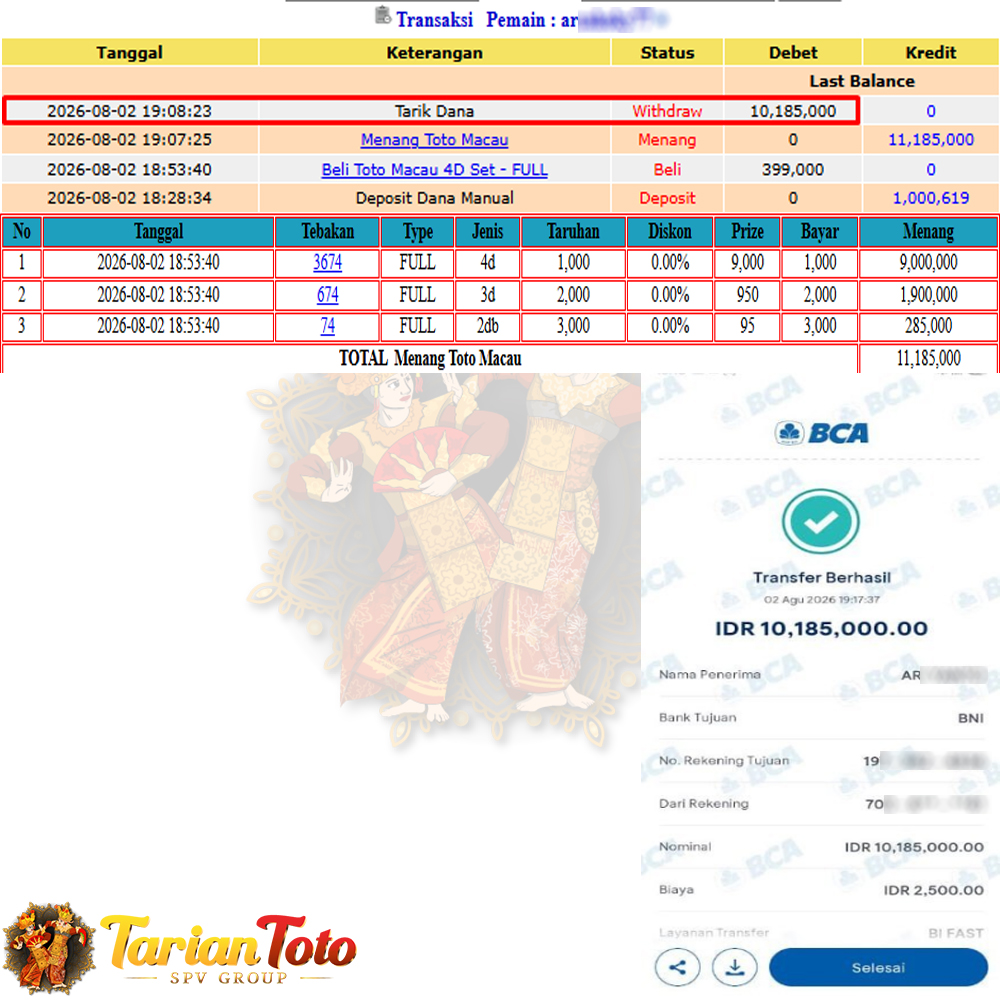The height and width of the screenshot is (1000, 1000).
Task: Click the Nama Penerima label
Action: tap(709, 674)
